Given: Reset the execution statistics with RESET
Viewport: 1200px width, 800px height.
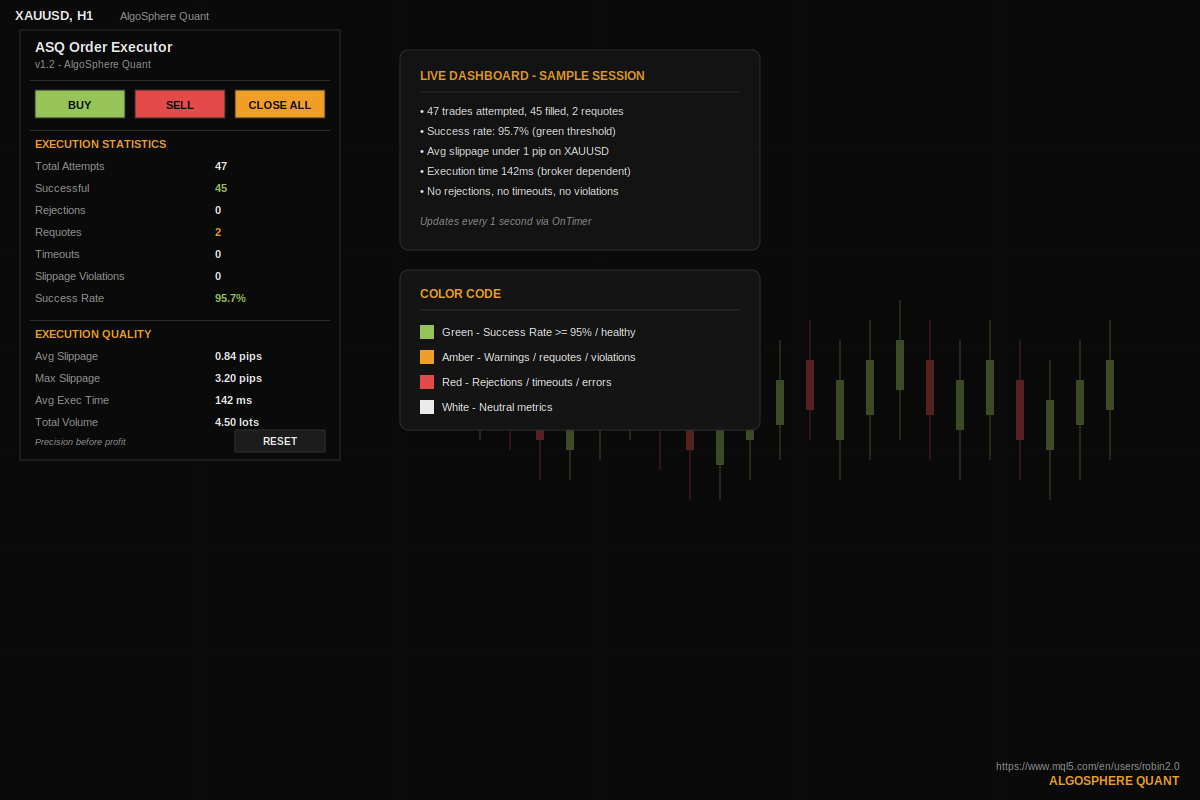Looking at the screenshot, I should (x=280, y=441).
